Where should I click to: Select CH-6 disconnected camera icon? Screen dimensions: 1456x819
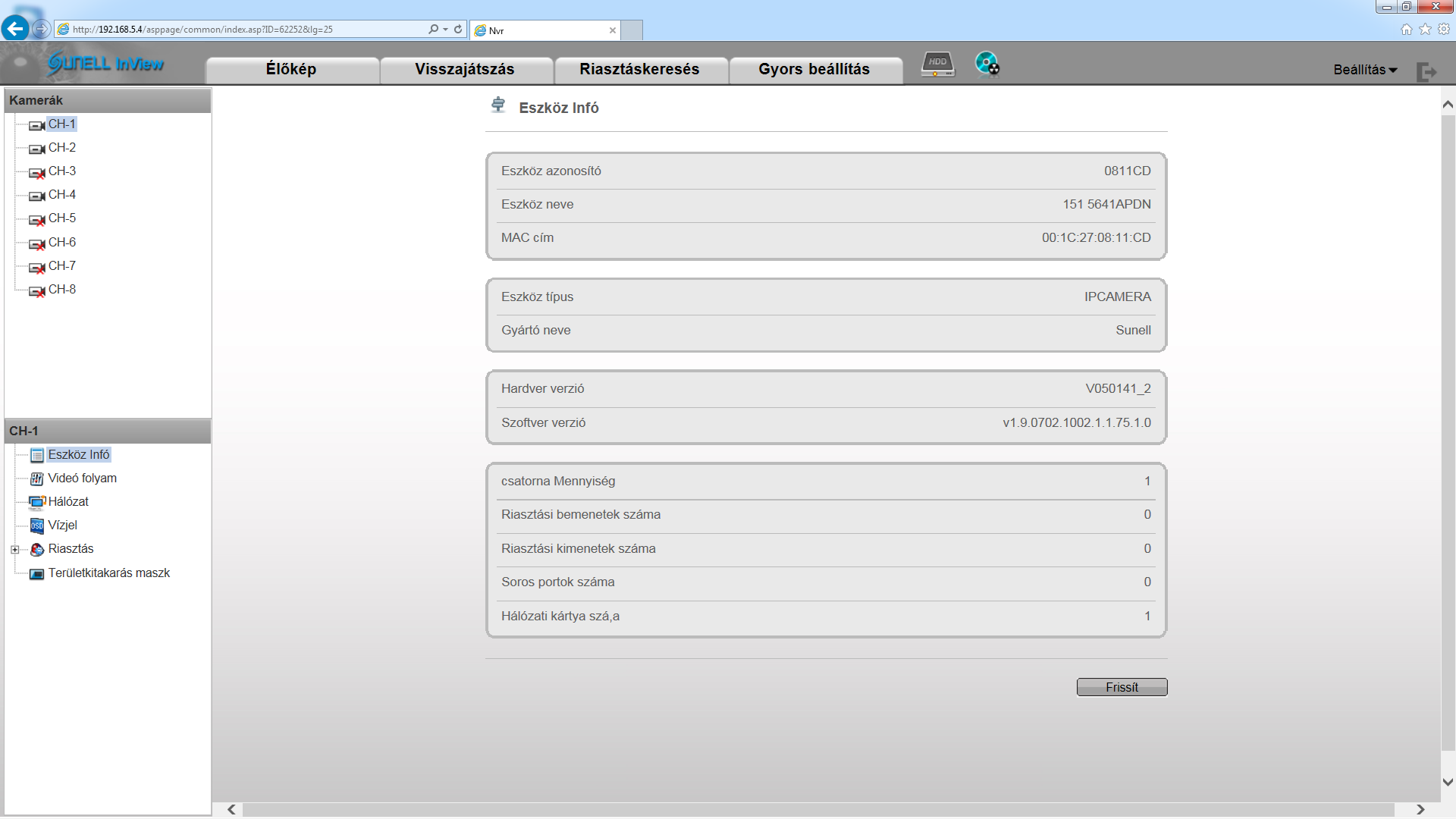[x=36, y=243]
